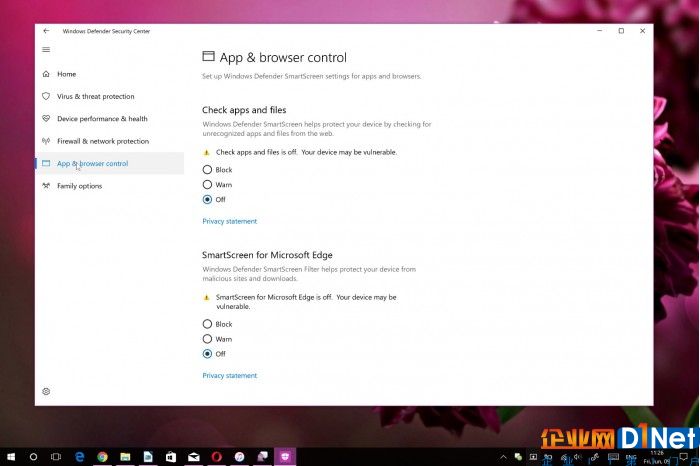Click the Cortana circle on the taskbar
Image resolution: width=700 pixels, height=466 pixels.
pos(33,457)
